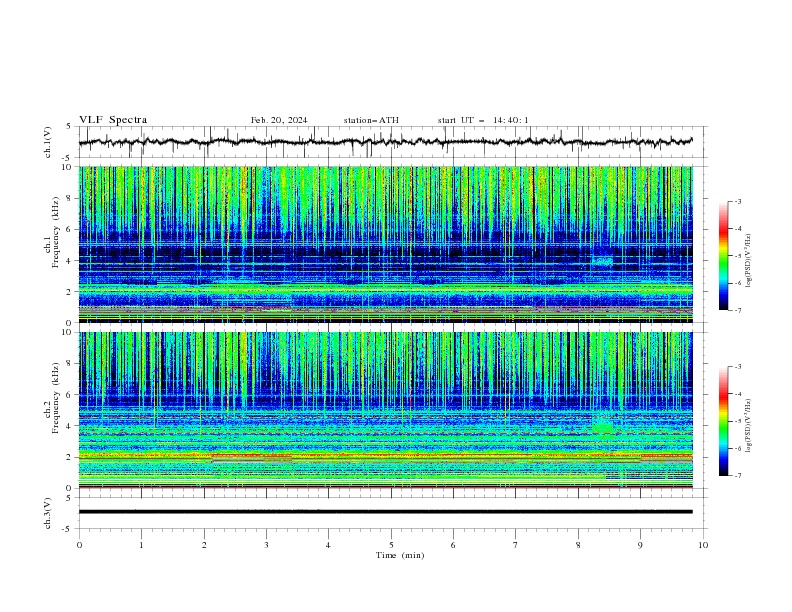The height and width of the screenshot is (612, 792).
Task: Click tick label '3' on the Time axis
Action: (x=266, y=545)
